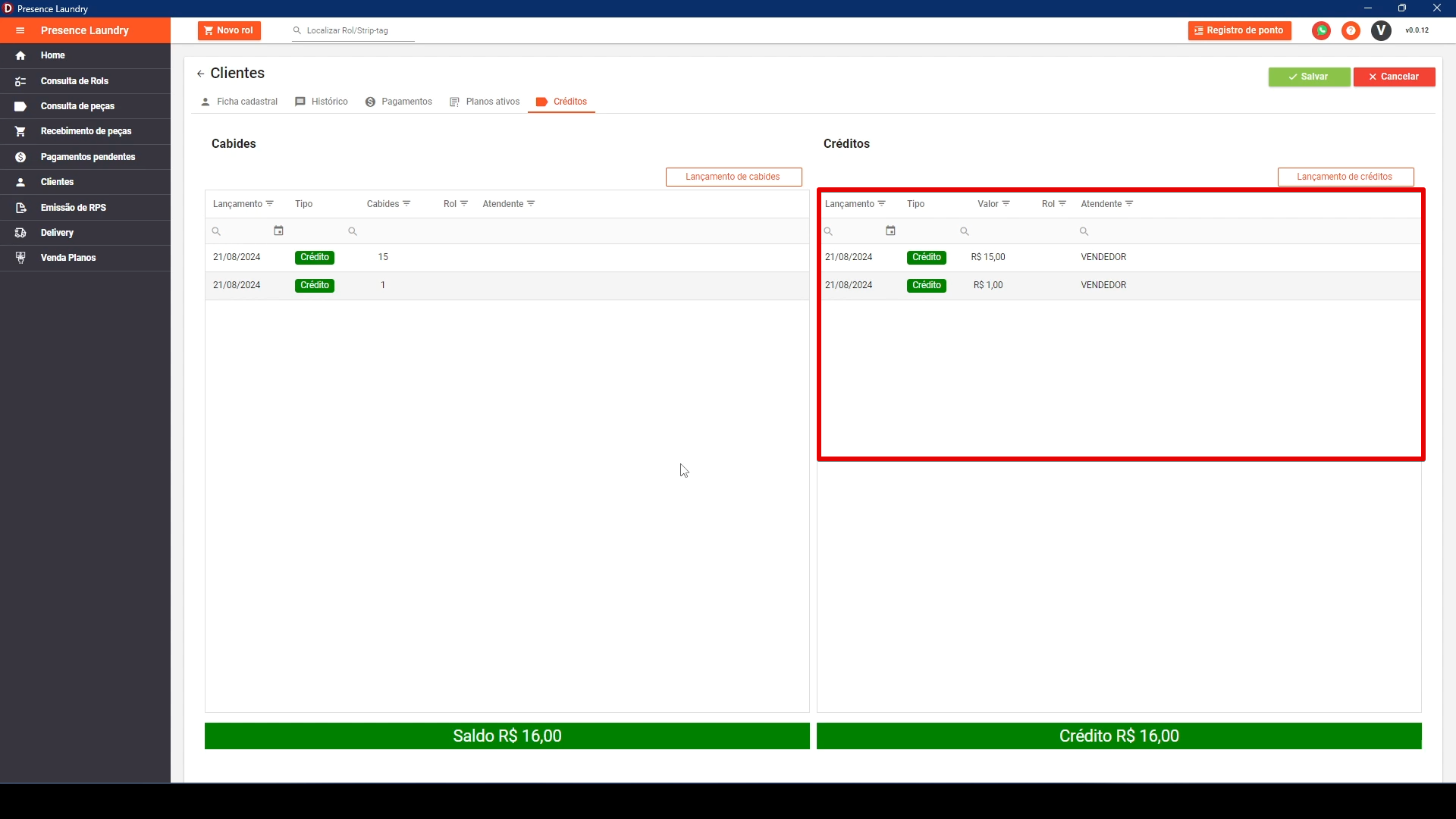Open Lançamento column filter in Créditos table
This screenshot has width=1456, height=819.
click(x=881, y=204)
